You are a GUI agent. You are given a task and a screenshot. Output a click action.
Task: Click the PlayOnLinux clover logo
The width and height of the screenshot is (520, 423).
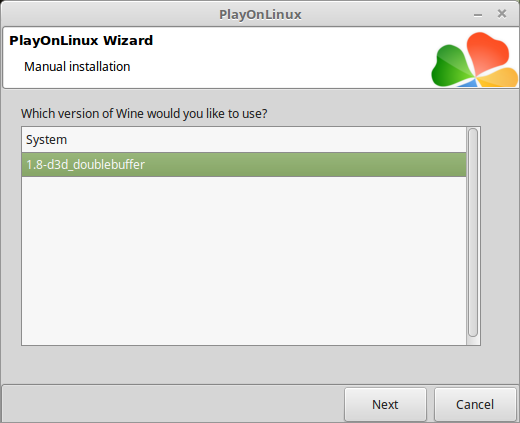(x=475, y=59)
